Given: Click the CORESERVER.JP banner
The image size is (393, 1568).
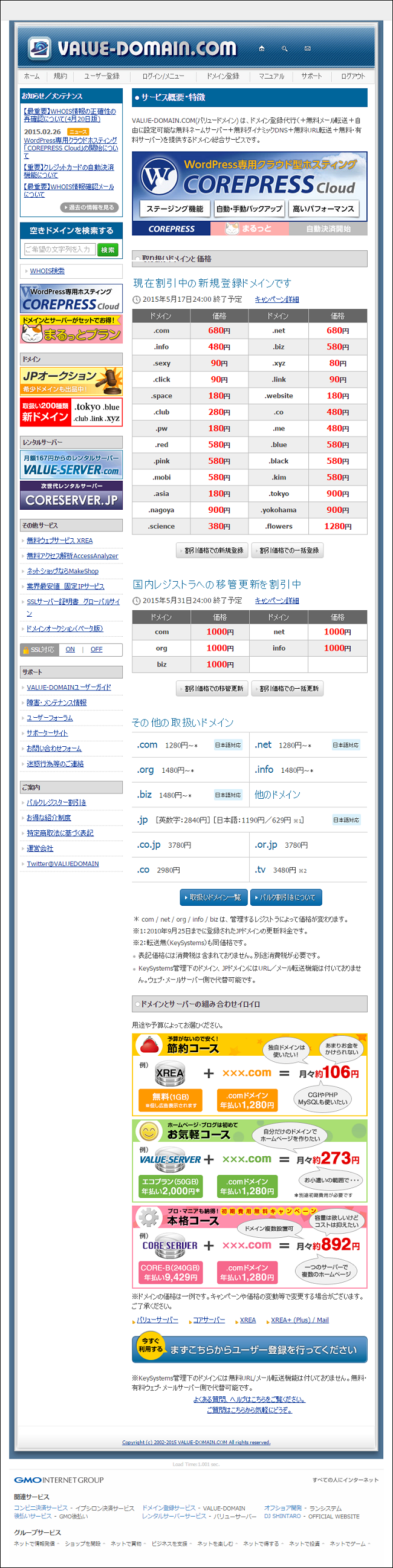Looking at the screenshot, I should tap(71, 495).
